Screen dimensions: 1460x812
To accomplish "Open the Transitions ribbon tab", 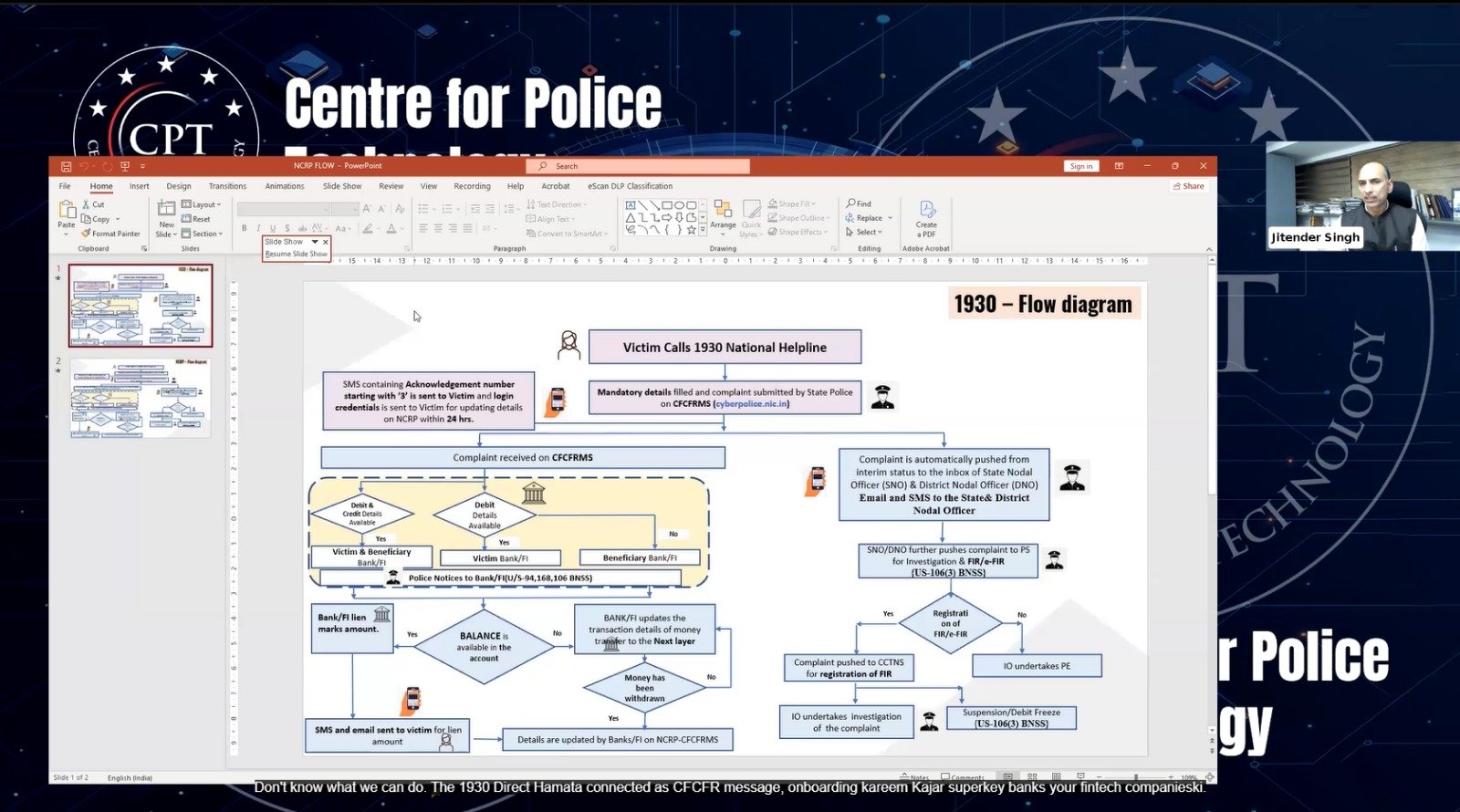I will 227,186.
